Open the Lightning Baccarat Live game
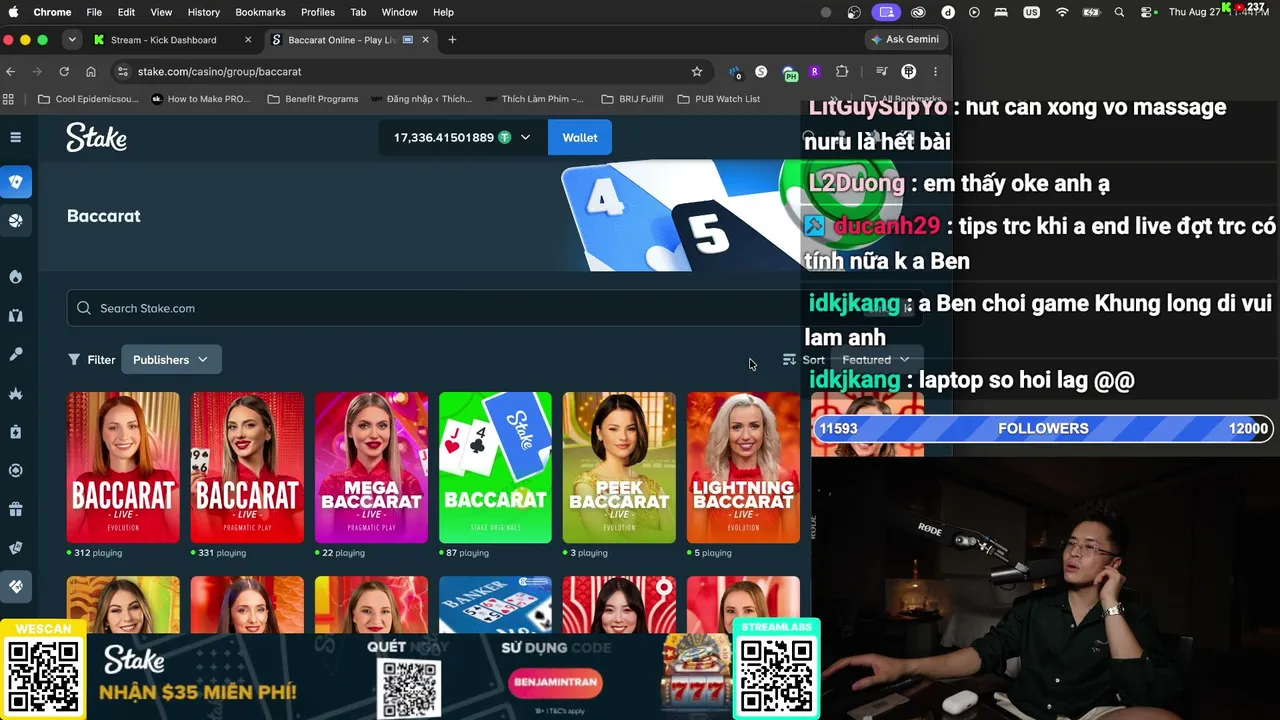1280x720 pixels. [743, 468]
